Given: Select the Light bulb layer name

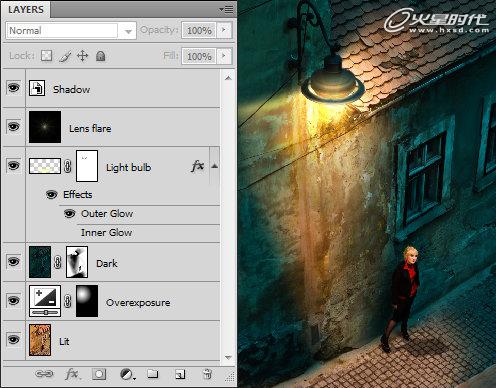Looking at the screenshot, I should coord(129,167).
